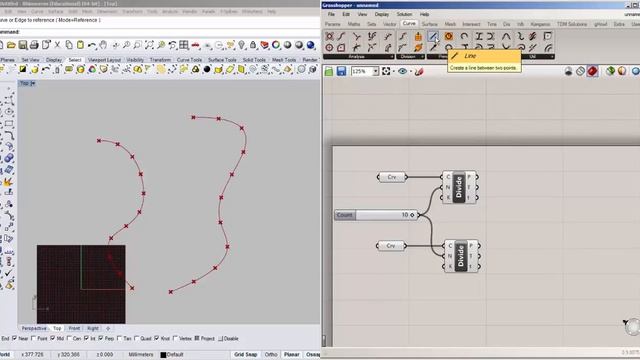This screenshot has width=640, height=360.
Task: Click the Grasshopper sketch pen icon
Action: pyautogui.click(x=419, y=72)
